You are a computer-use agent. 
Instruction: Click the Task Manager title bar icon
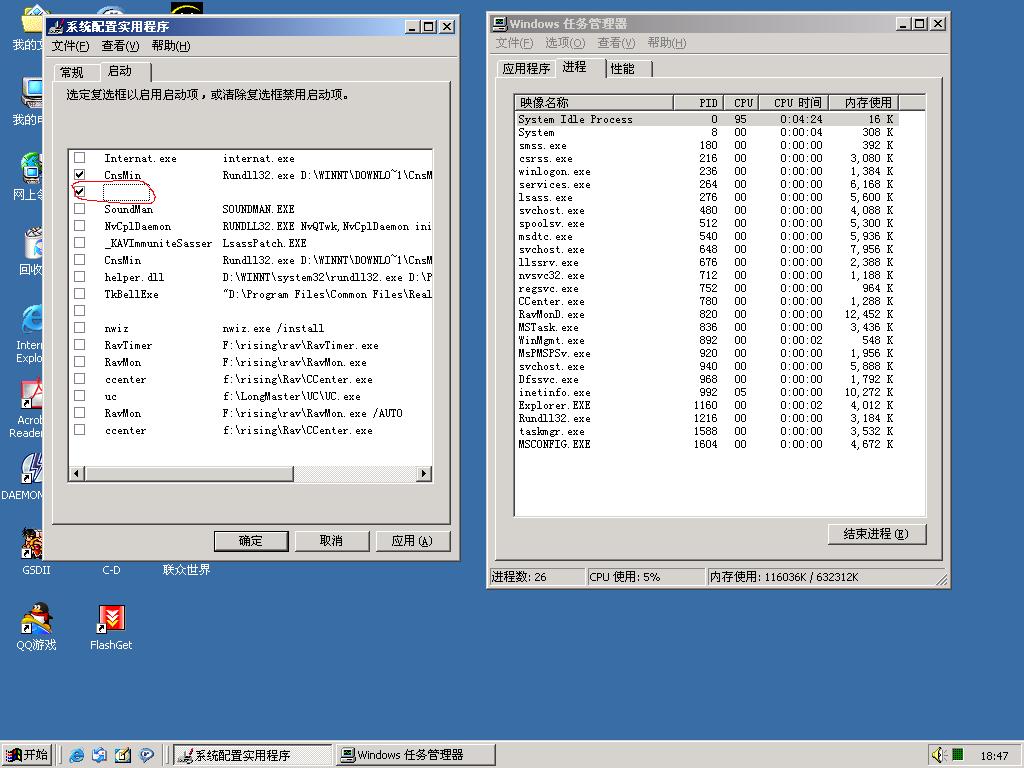pyautogui.click(x=500, y=24)
